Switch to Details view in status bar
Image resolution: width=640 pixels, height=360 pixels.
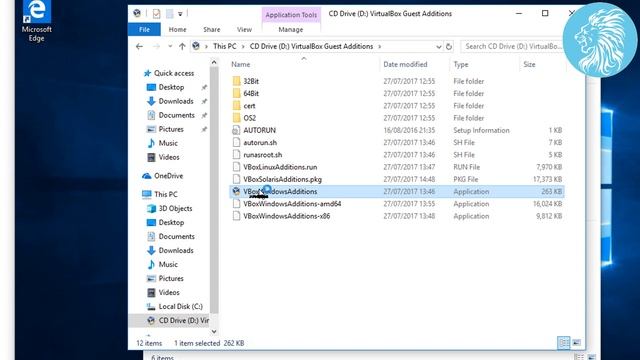[x=564, y=343]
